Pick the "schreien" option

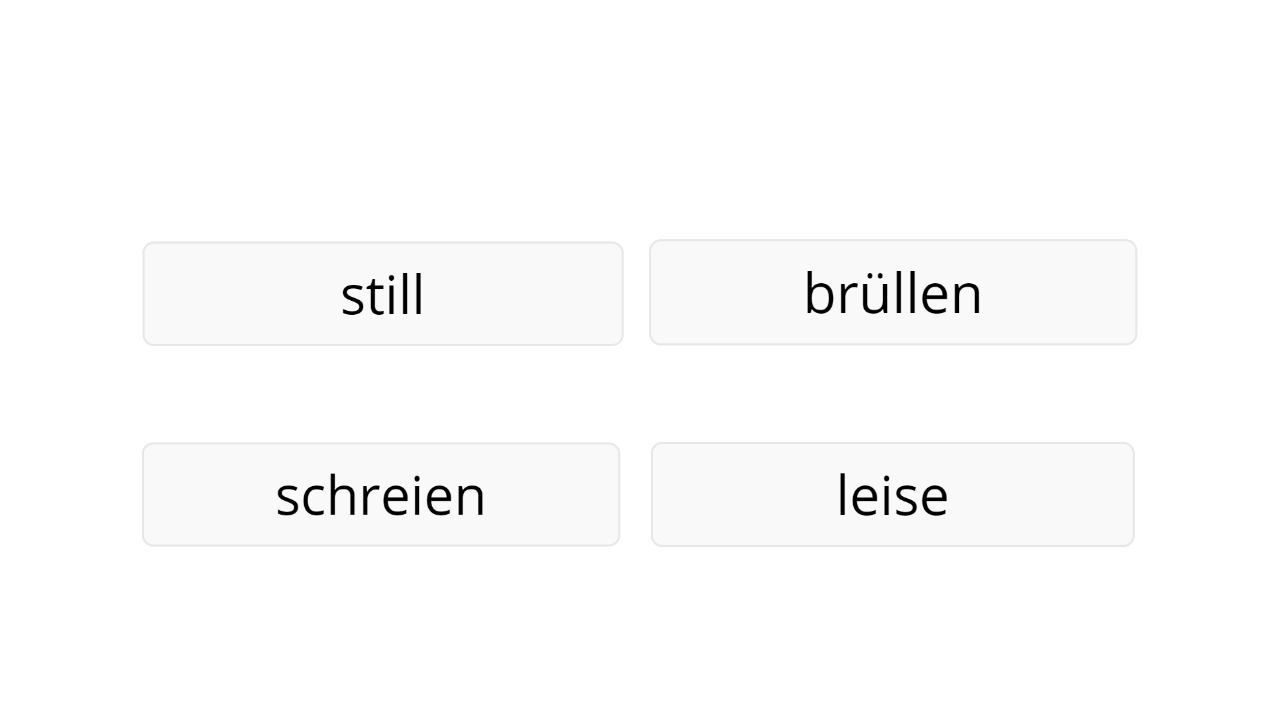tap(381, 495)
